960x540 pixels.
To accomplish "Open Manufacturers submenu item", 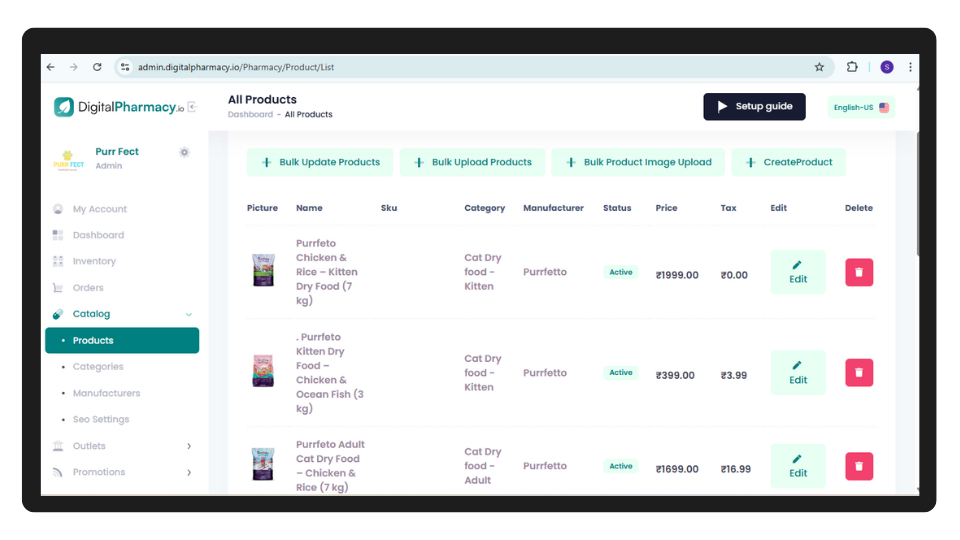I will click(106, 393).
